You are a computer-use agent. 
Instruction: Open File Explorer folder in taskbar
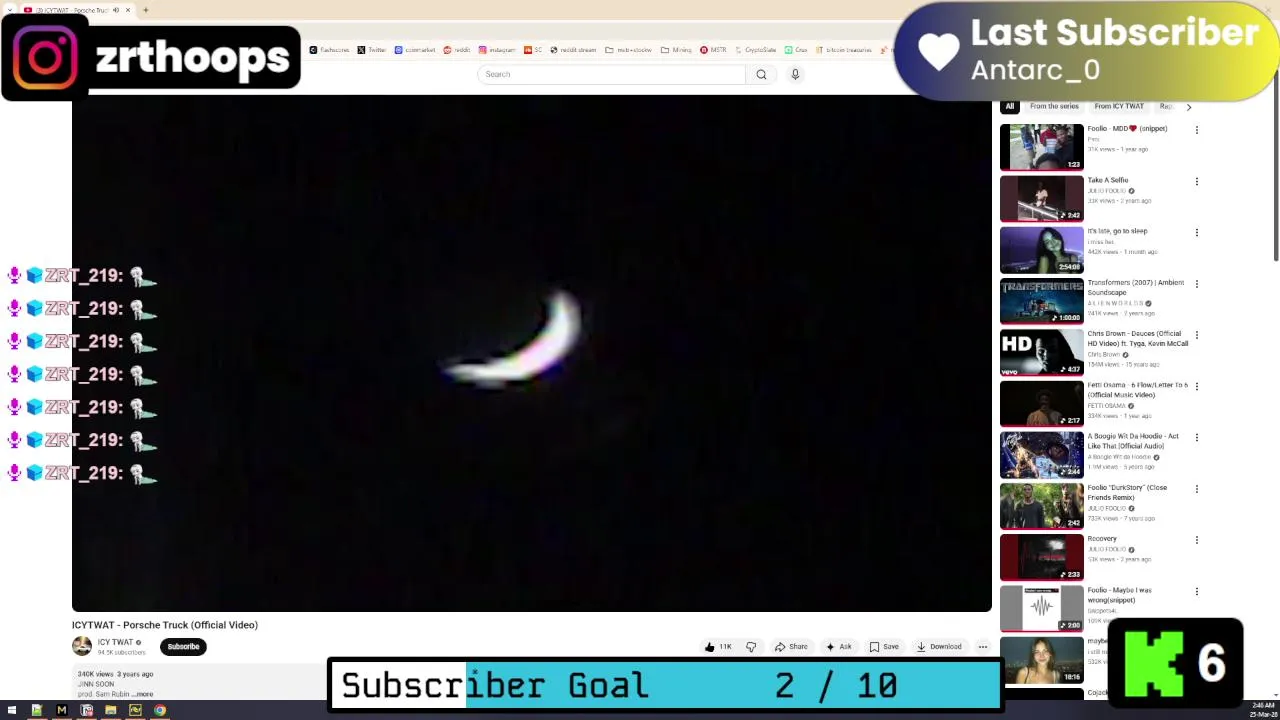111,711
